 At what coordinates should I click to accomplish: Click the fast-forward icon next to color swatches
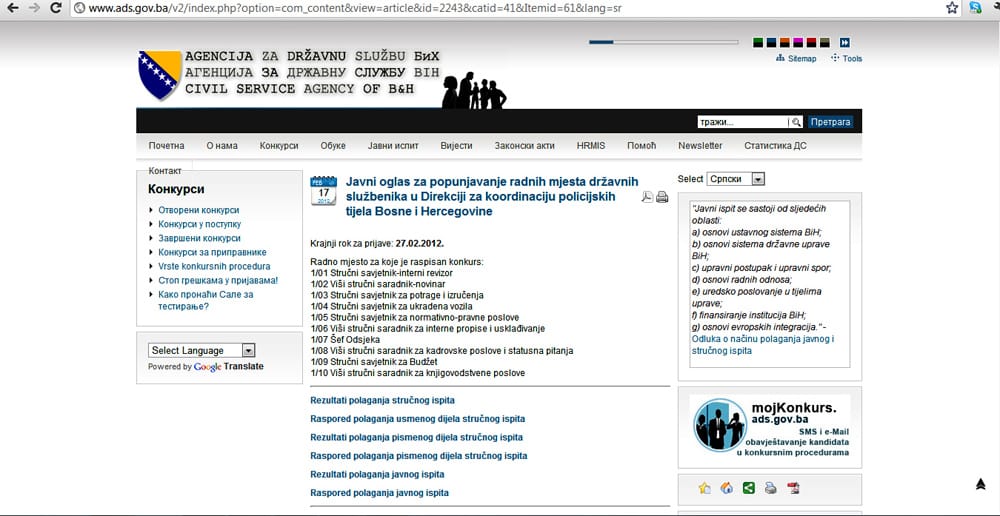[x=844, y=42]
